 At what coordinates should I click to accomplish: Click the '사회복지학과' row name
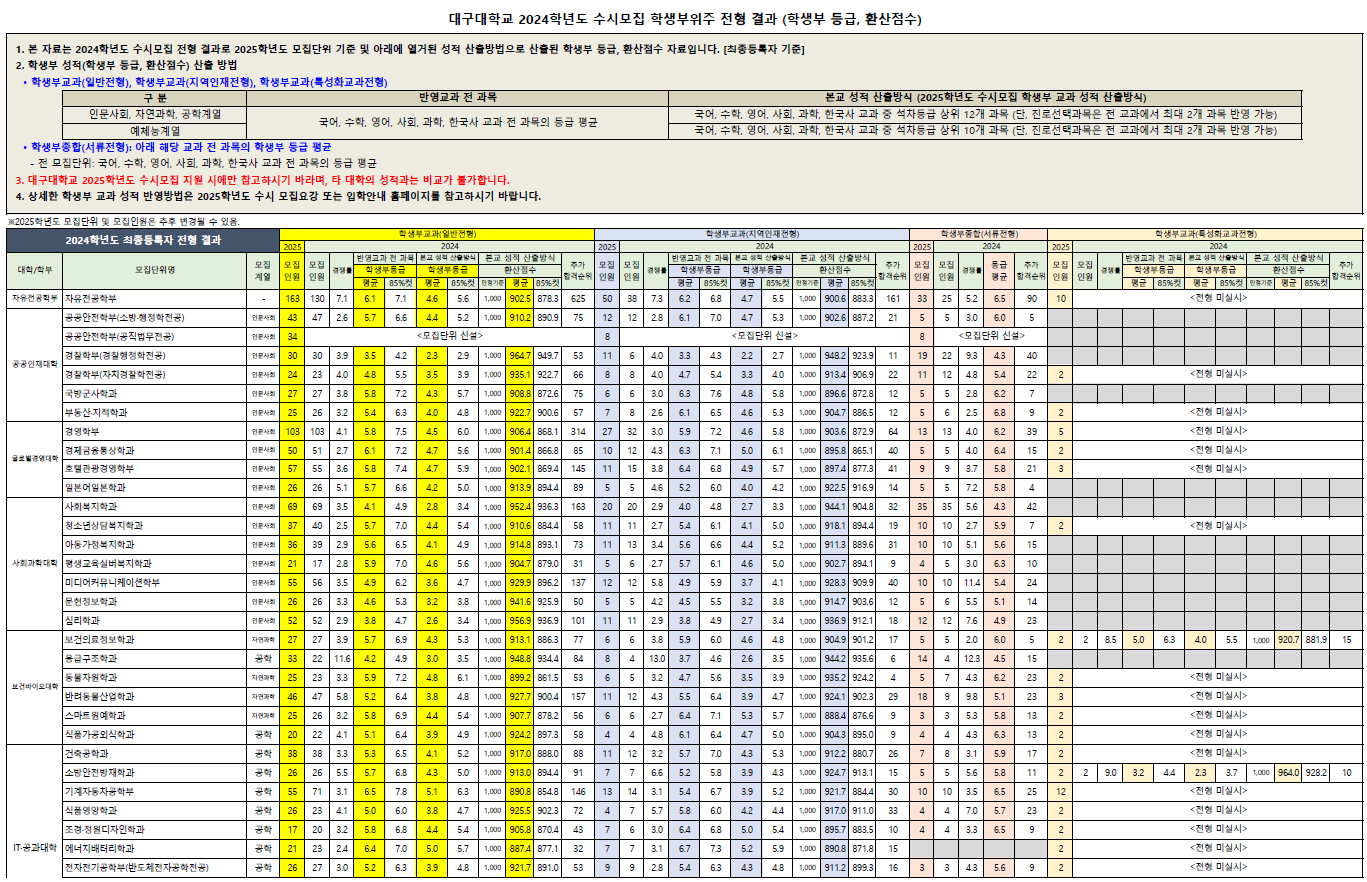point(154,506)
